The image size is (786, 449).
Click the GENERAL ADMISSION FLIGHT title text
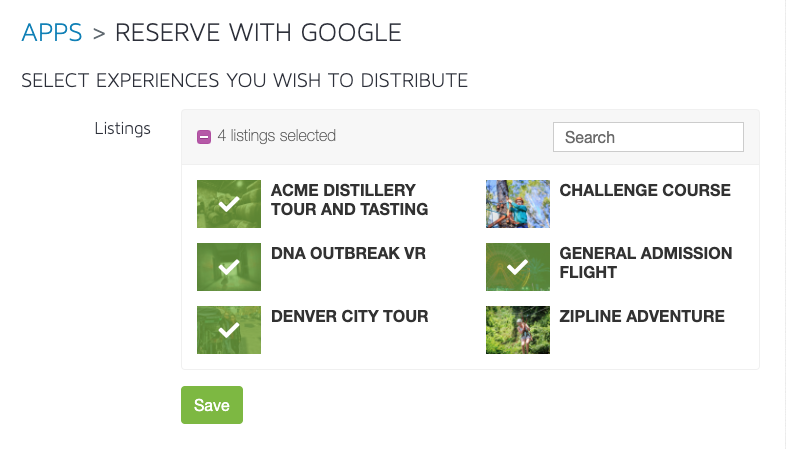tap(646, 263)
